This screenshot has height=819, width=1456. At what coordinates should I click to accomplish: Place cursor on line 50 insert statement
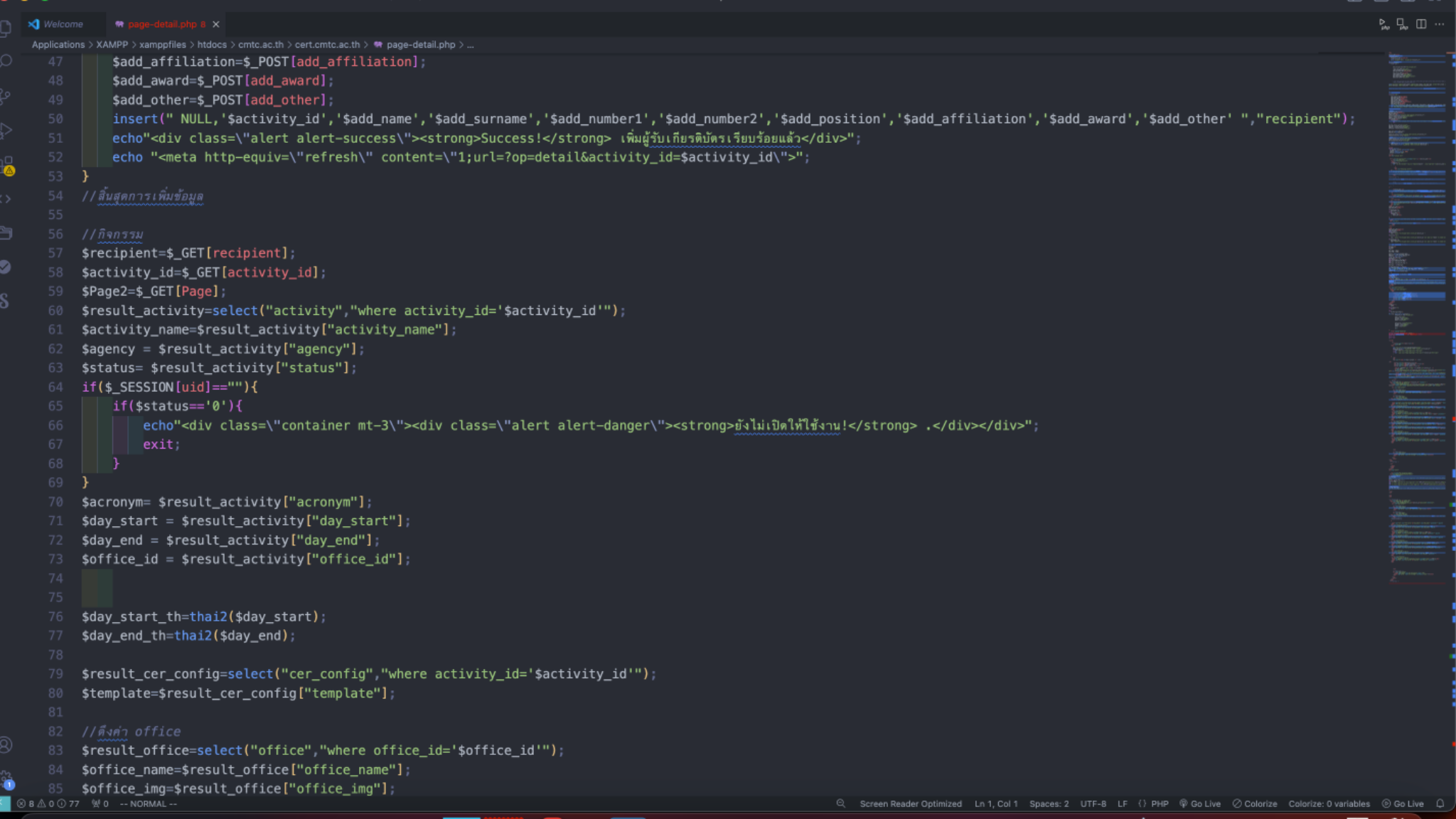click(x=734, y=119)
